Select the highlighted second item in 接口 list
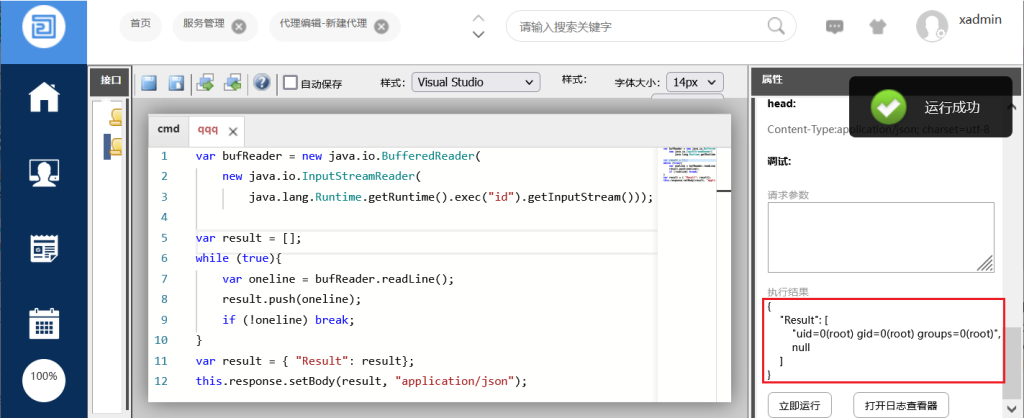 click(x=114, y=146)
